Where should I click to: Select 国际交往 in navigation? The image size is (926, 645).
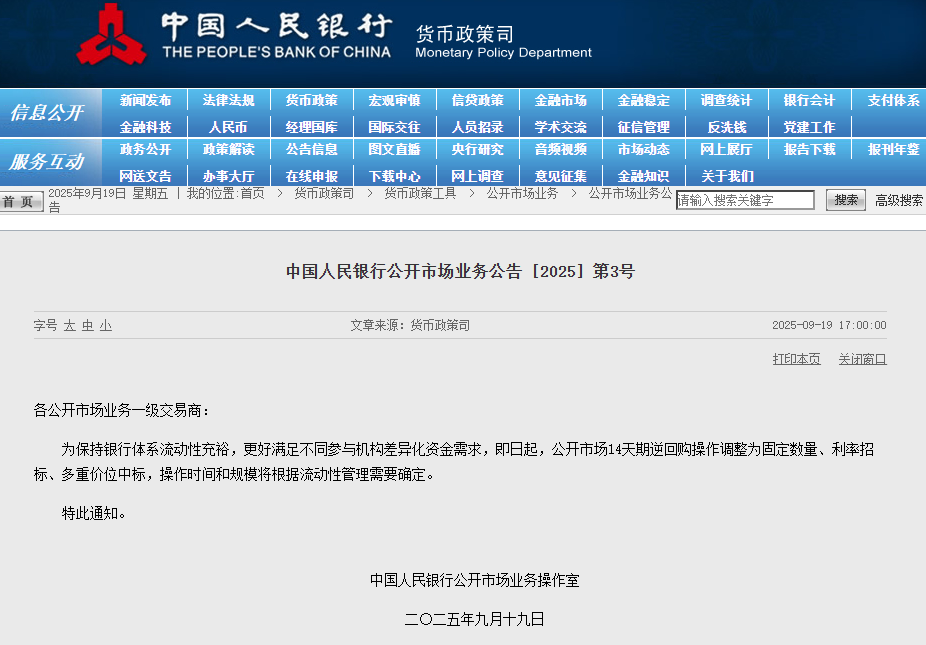click(394, 127)
